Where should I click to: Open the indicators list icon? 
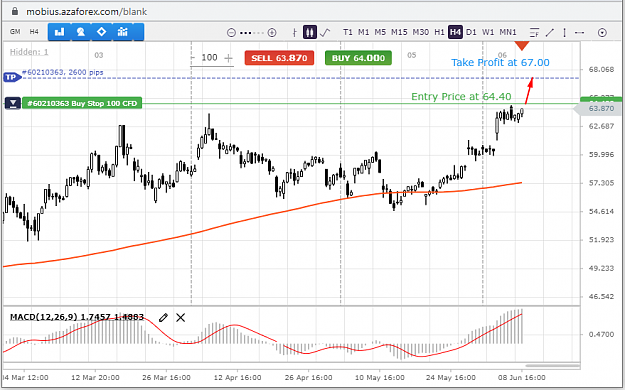(x=534, y=32)
